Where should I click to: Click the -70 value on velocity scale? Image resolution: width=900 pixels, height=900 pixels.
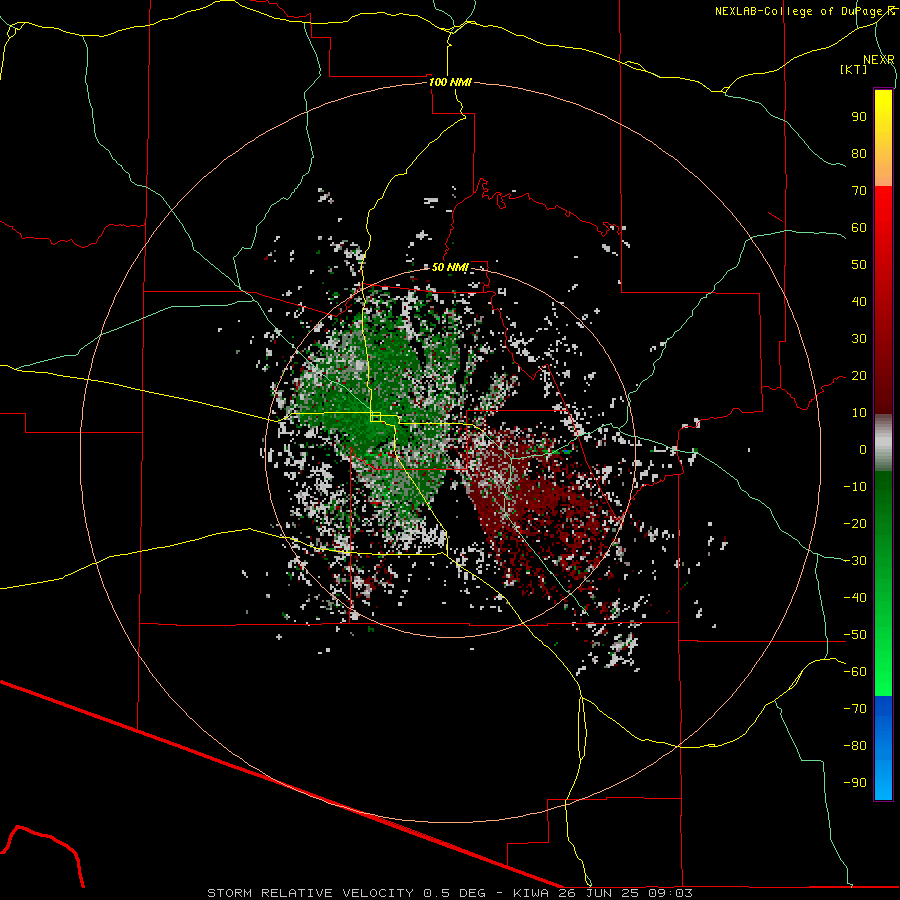(x=855, y=709)
